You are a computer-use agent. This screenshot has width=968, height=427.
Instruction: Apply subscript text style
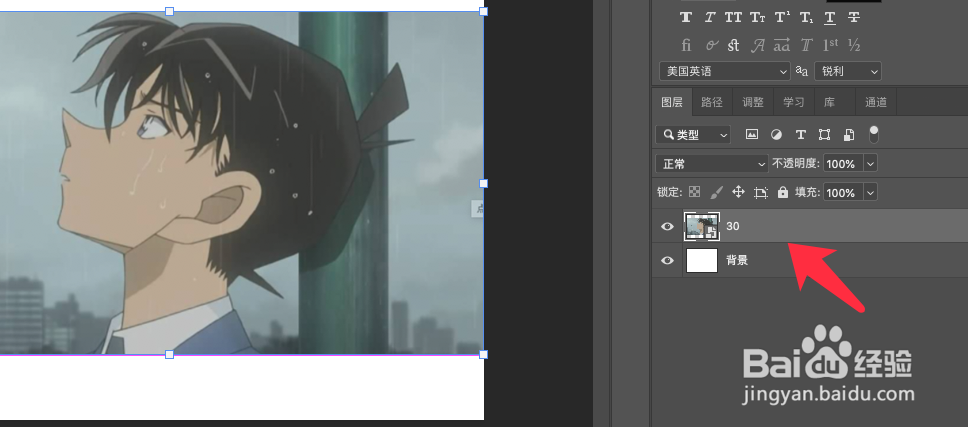806,18
